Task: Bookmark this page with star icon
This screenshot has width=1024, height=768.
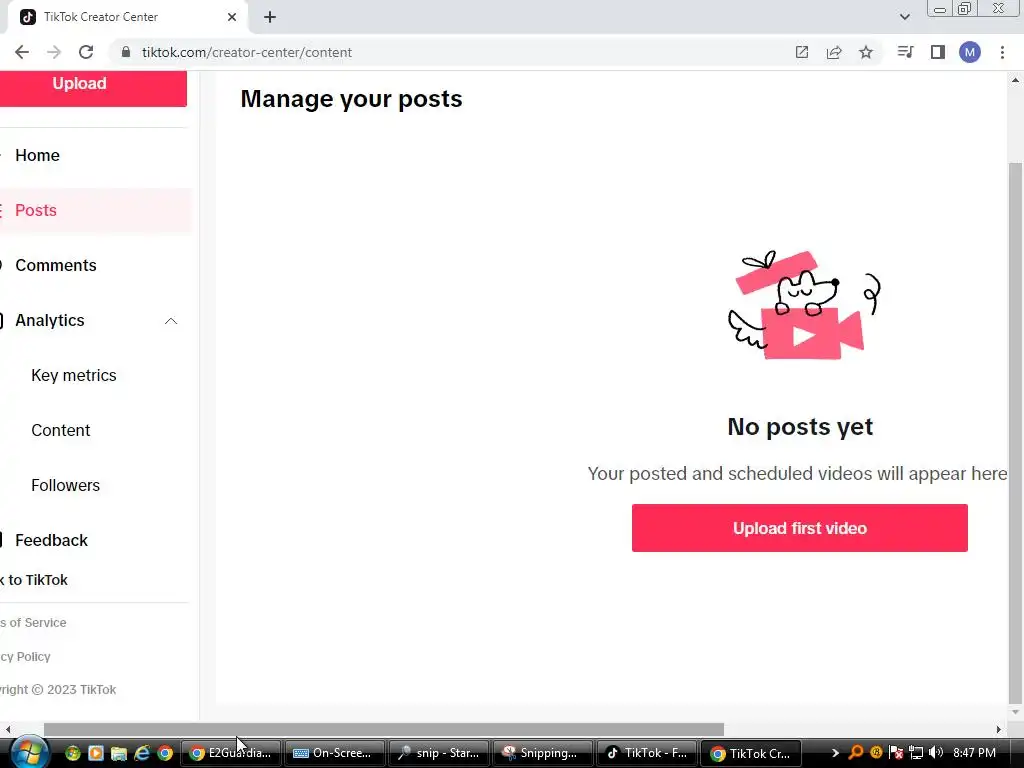Action: tap(866, 52)
